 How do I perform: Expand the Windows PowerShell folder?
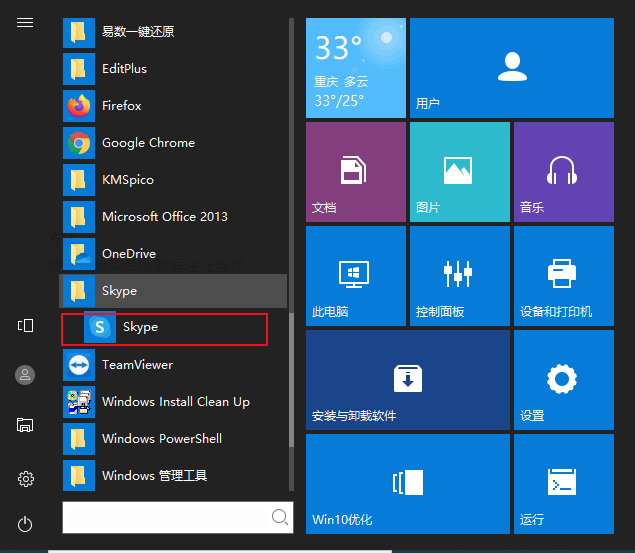coord(174,439)
